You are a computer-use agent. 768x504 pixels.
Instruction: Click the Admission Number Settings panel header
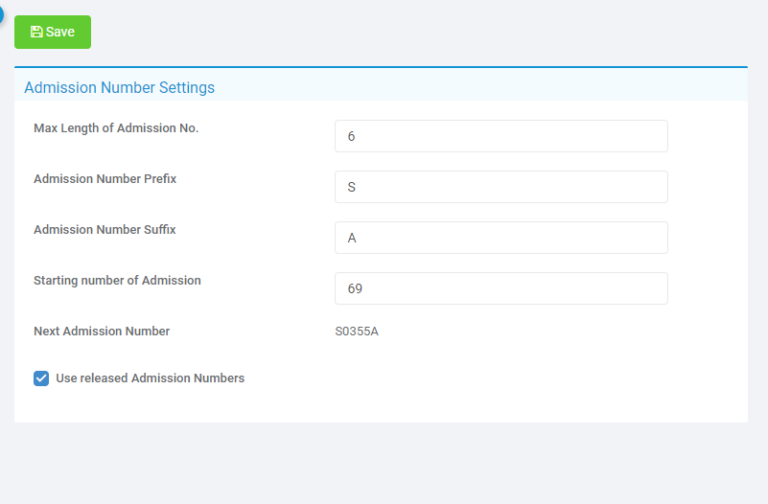tap(119, 87)
